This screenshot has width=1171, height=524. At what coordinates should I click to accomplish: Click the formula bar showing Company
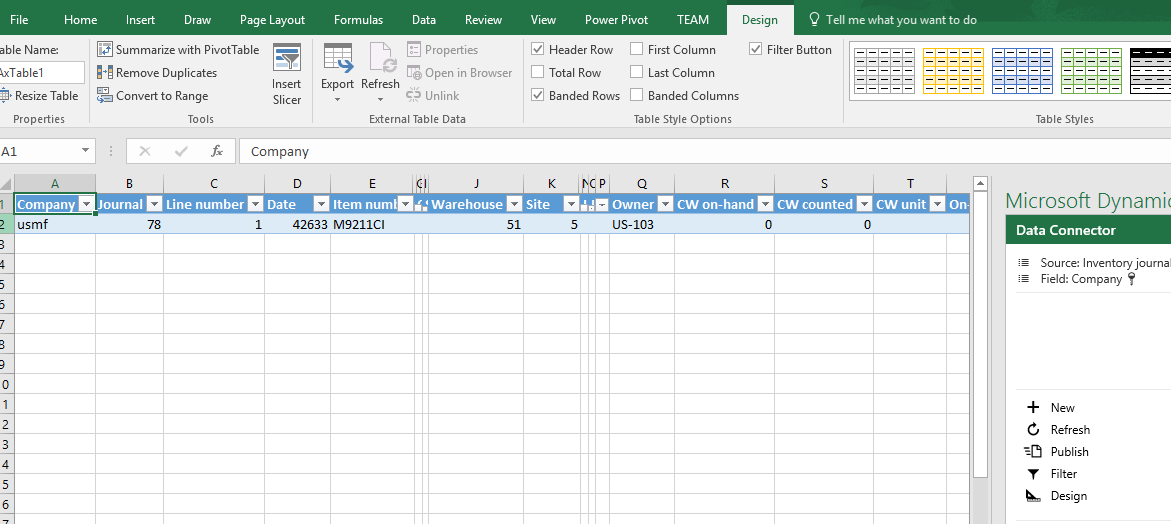tap(600, 152)
